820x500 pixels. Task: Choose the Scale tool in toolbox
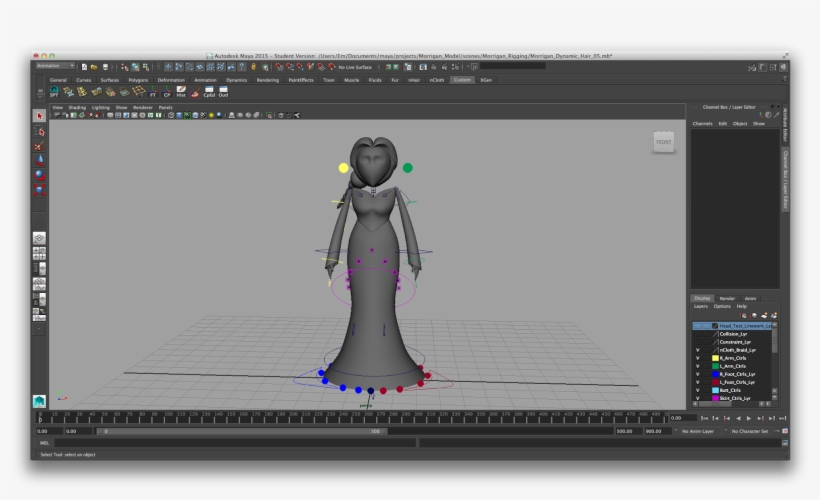tap(39, 189)
